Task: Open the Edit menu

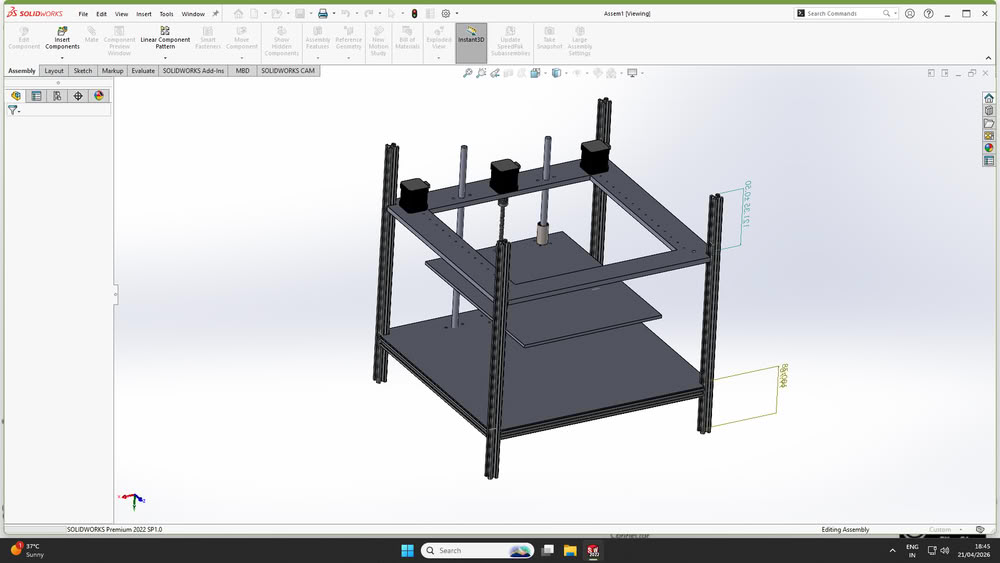Action: 101,14
